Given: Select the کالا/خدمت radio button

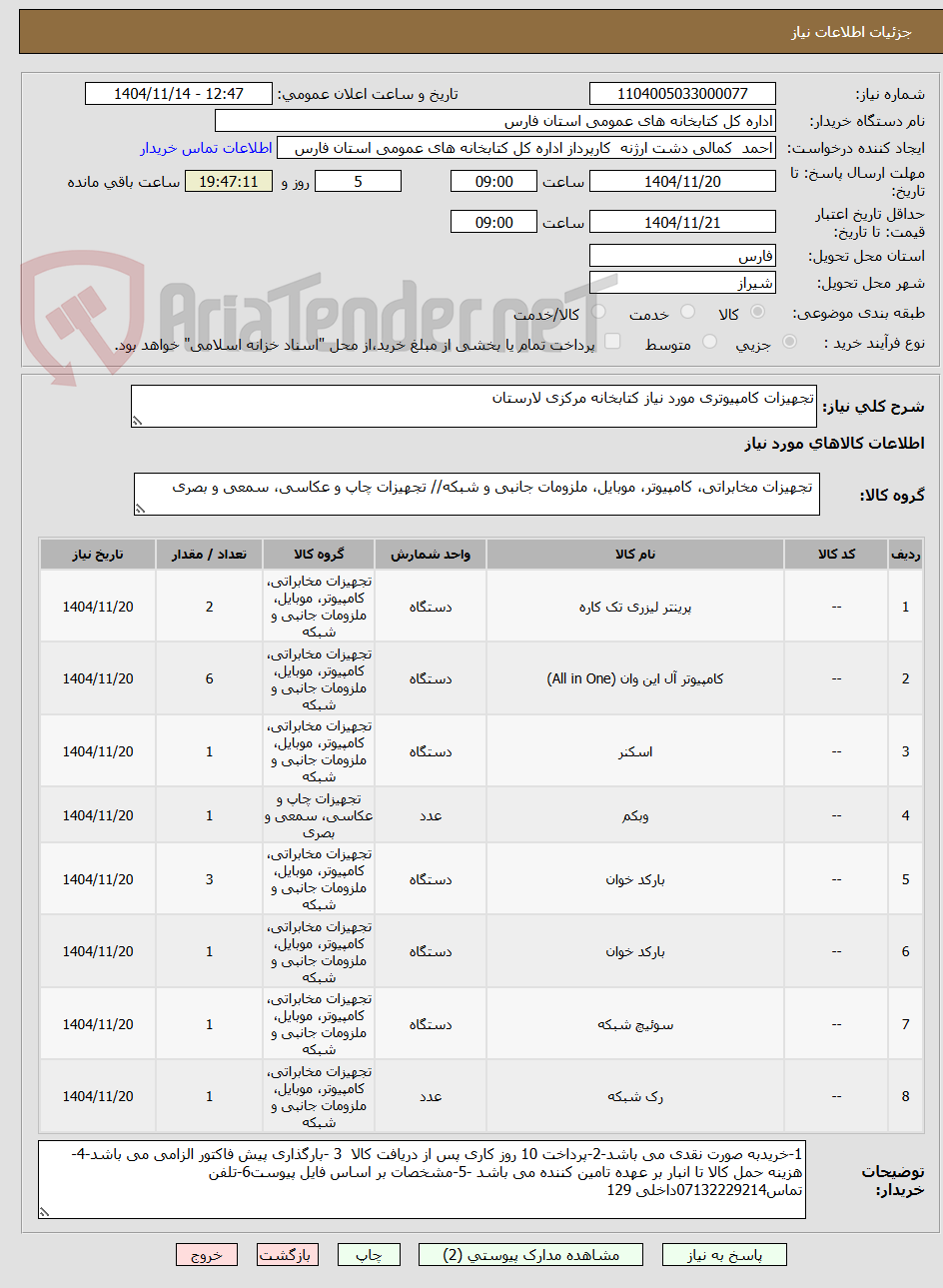Looking at the screenshot, I should [x=598, y=313].
